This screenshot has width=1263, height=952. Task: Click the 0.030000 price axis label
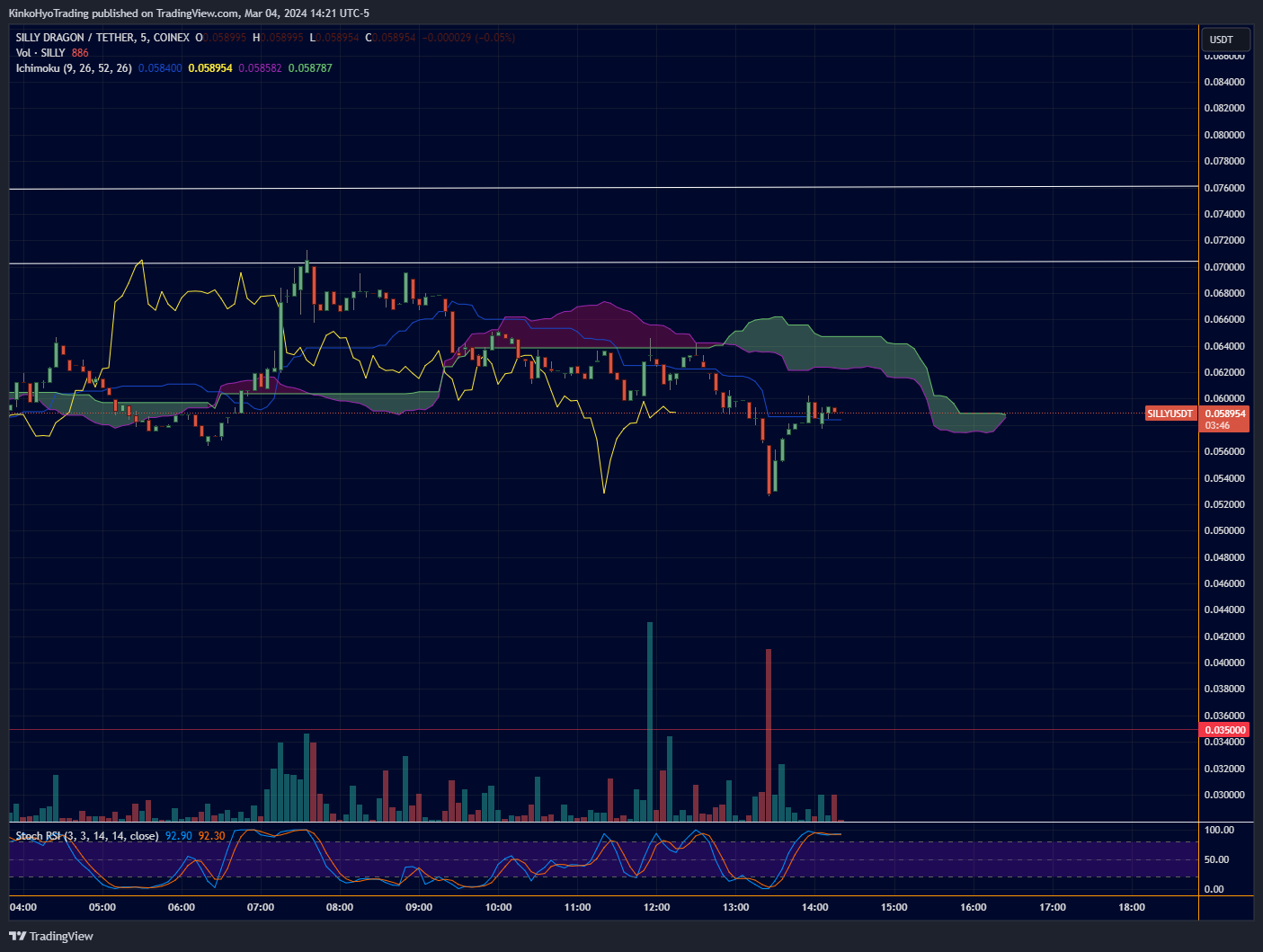pyautogui.click(x=1224, y=795)
